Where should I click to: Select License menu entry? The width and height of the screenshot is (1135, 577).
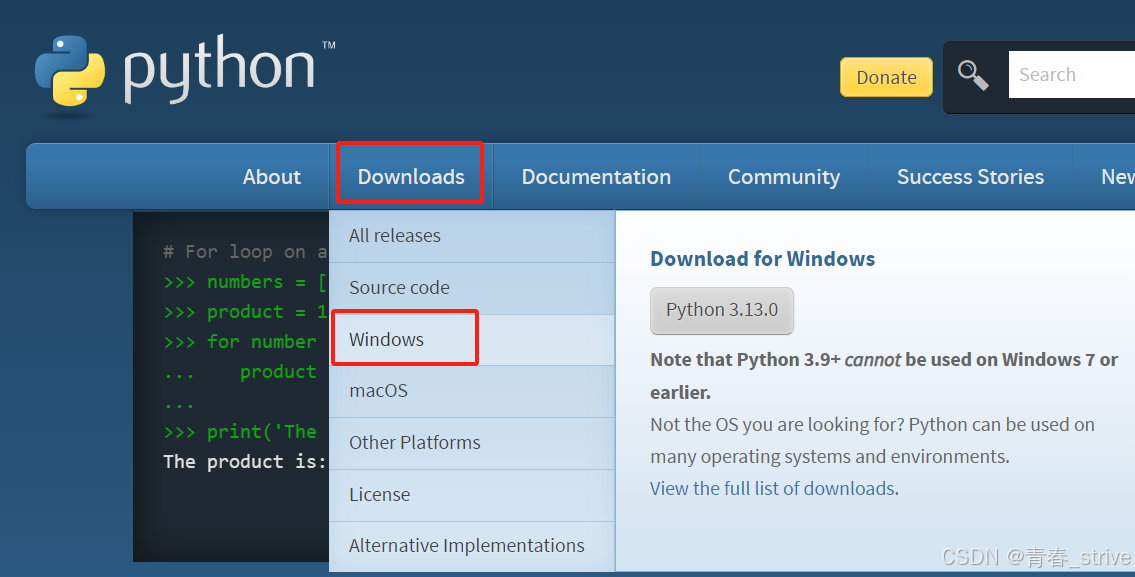click(x=472, y=494)
